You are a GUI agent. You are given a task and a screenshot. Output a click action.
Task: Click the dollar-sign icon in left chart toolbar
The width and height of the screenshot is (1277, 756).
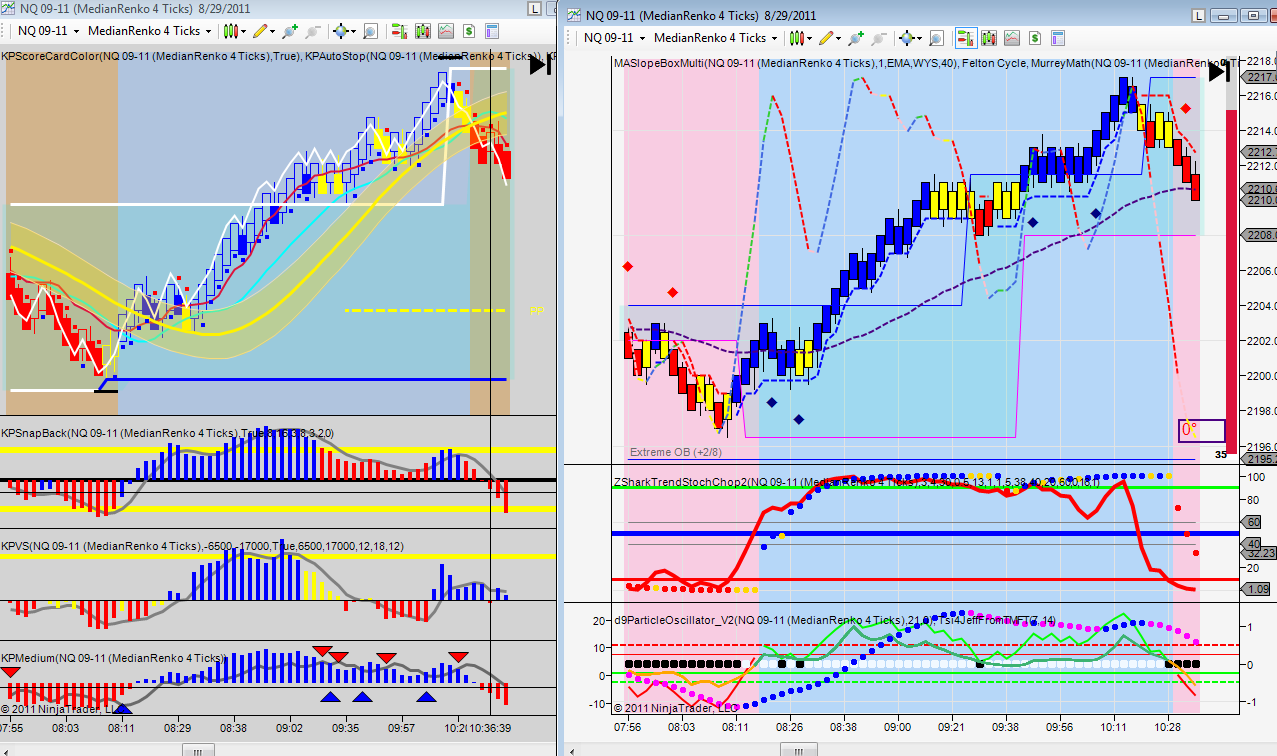click(x=468, y=31)
